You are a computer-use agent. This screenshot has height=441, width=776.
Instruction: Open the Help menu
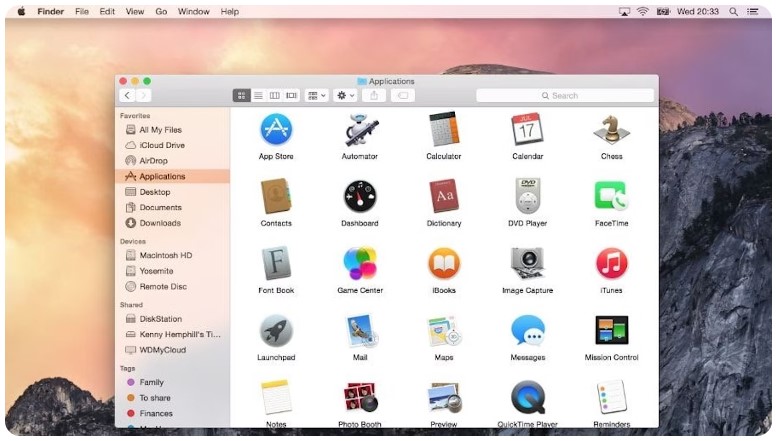click(x=230, y=11)
